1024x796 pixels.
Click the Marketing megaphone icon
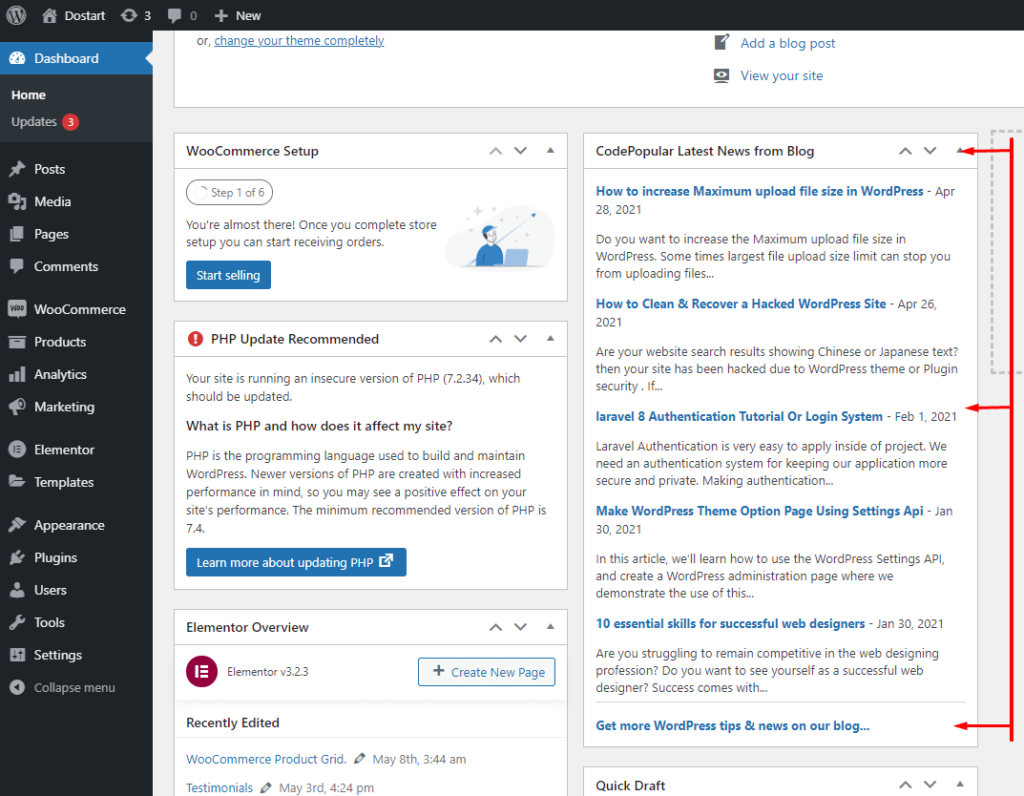(18, 406)
